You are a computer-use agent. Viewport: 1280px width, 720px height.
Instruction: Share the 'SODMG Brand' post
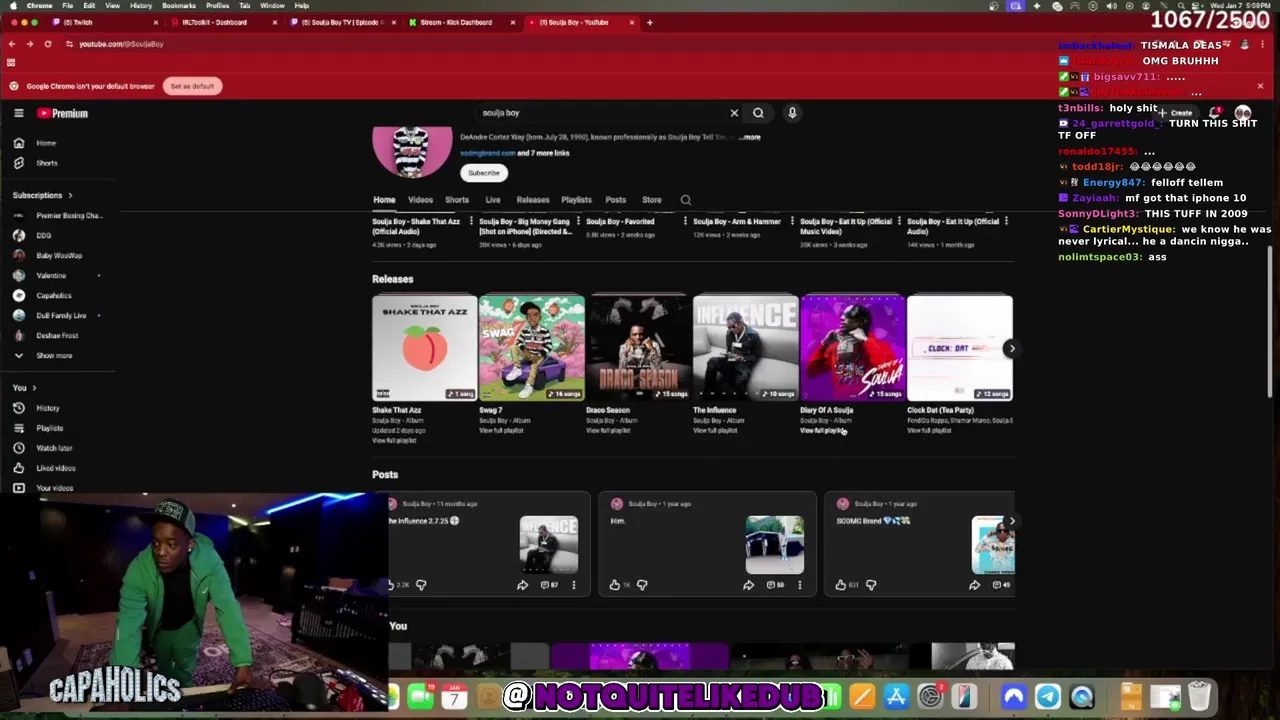click(x=974, y=585)
